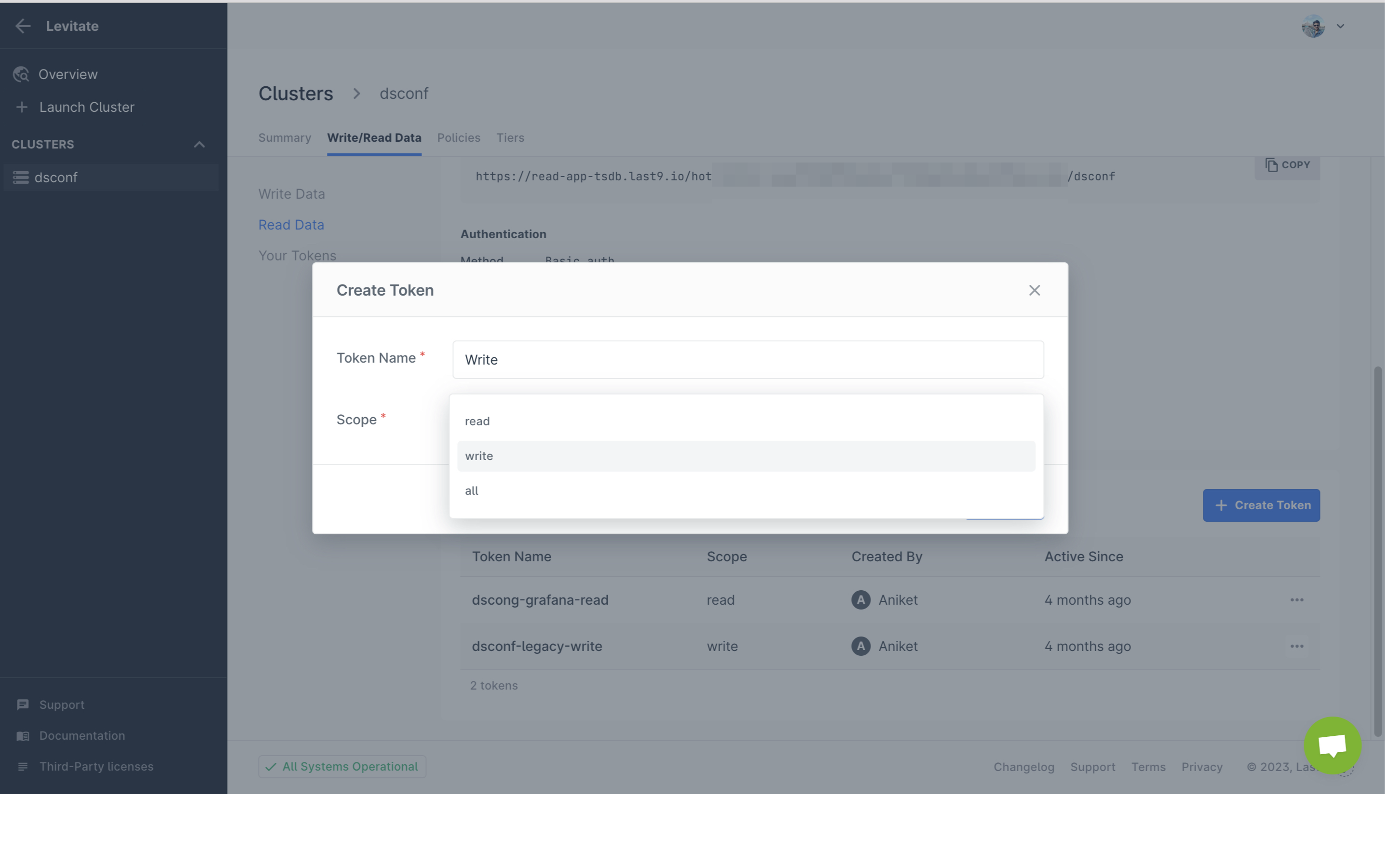Image resolution: width=1389 pixels, height=868 pixels.
Task: Collapse the CLUSTERS section chevron
Action: [x=199, y=145]
